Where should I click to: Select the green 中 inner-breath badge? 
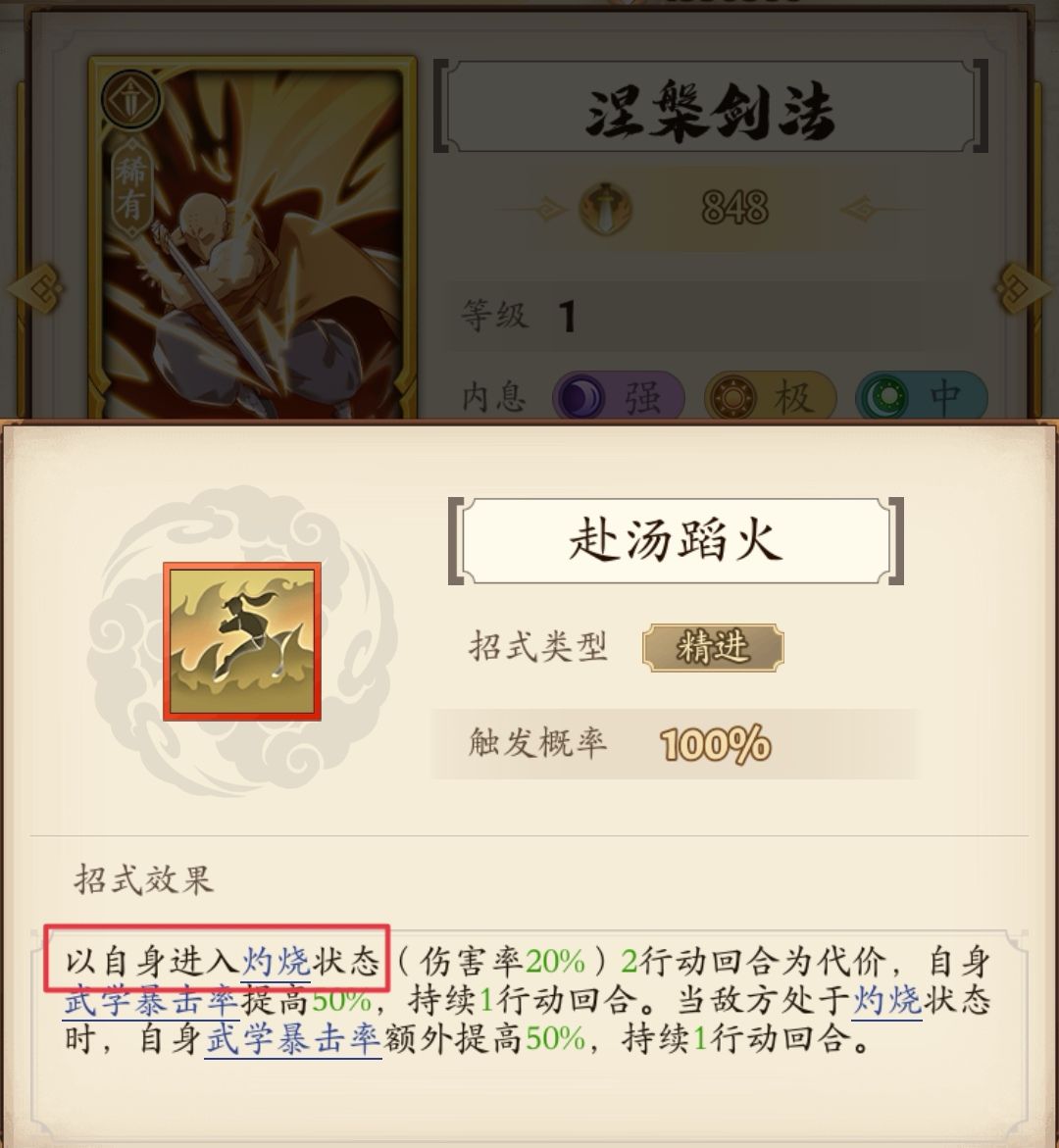(922, 398)
